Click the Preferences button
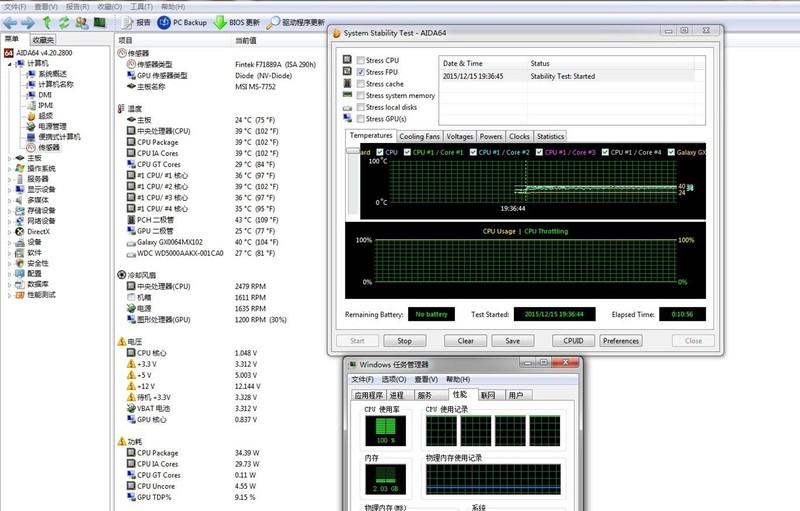 620,341
